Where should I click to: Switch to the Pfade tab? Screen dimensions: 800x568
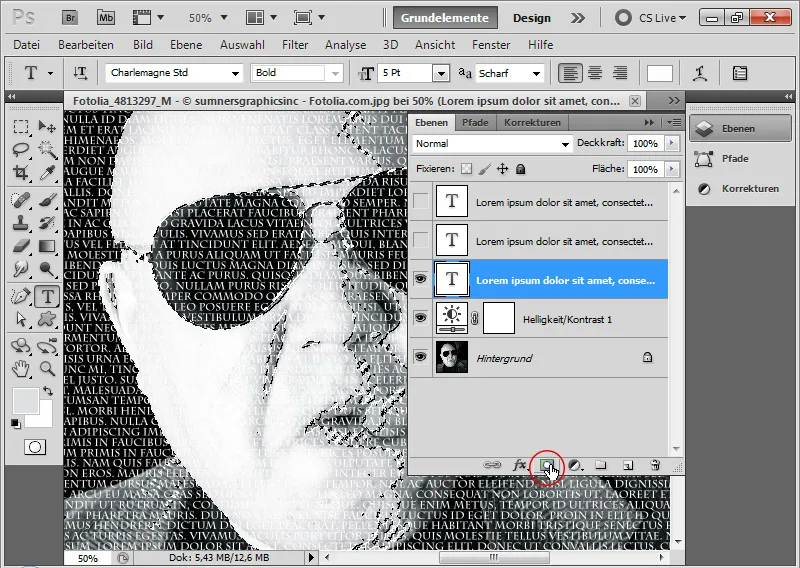click(x=475, y=122)
